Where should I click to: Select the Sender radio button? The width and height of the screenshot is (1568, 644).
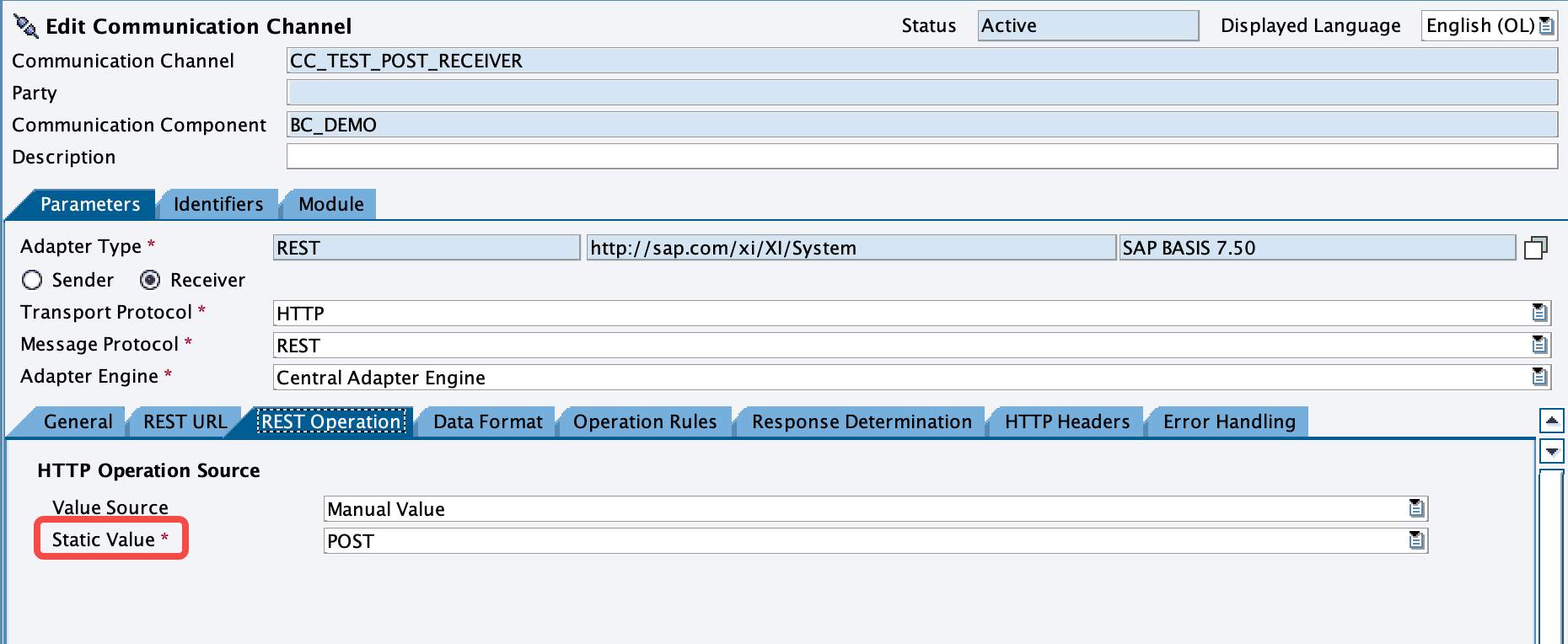click(x=32, y=280)
